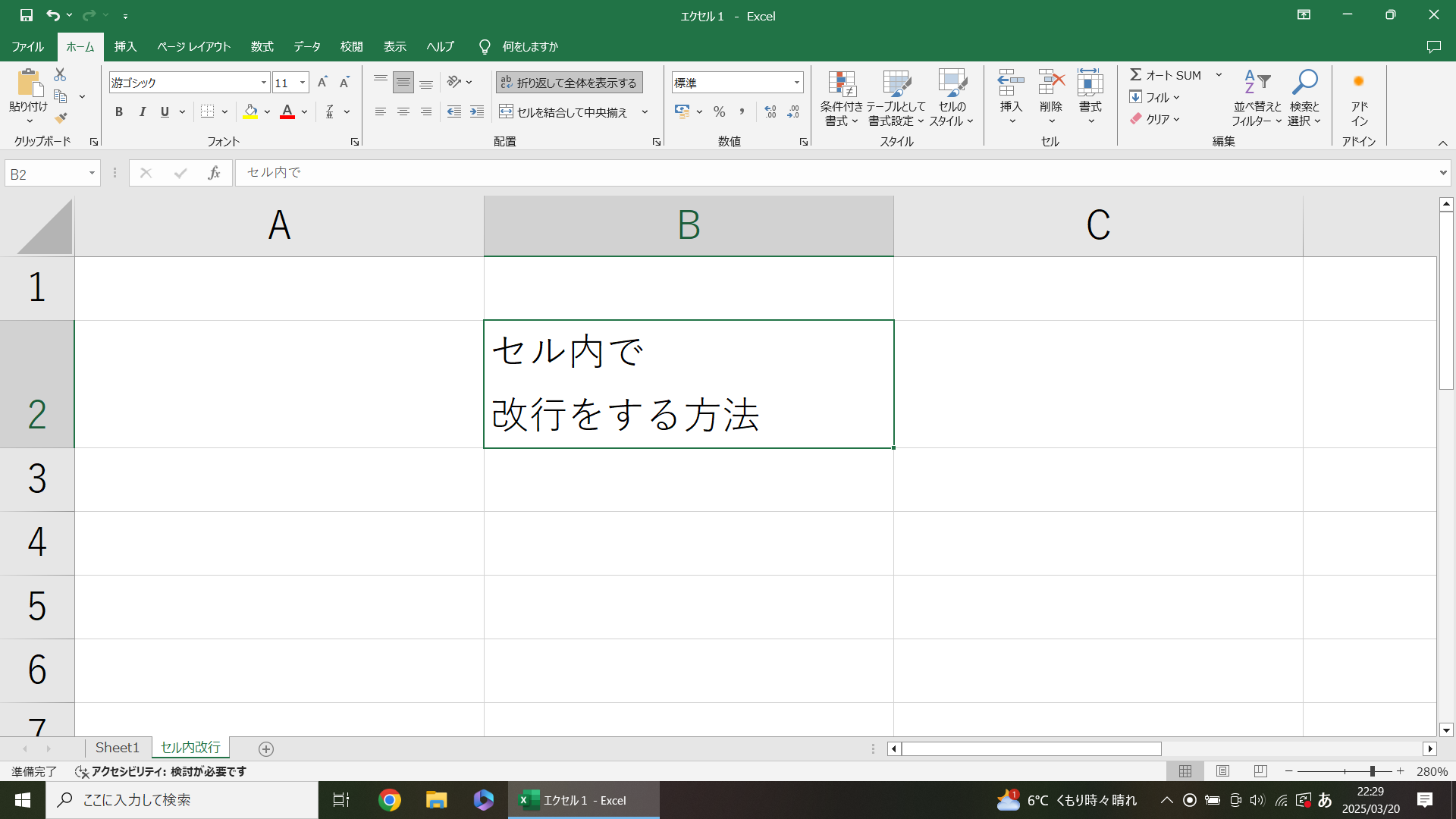Viewport: 1456px width, 819px height.
Task: Click the red font color swatch
Action: [x=287, y=111]
